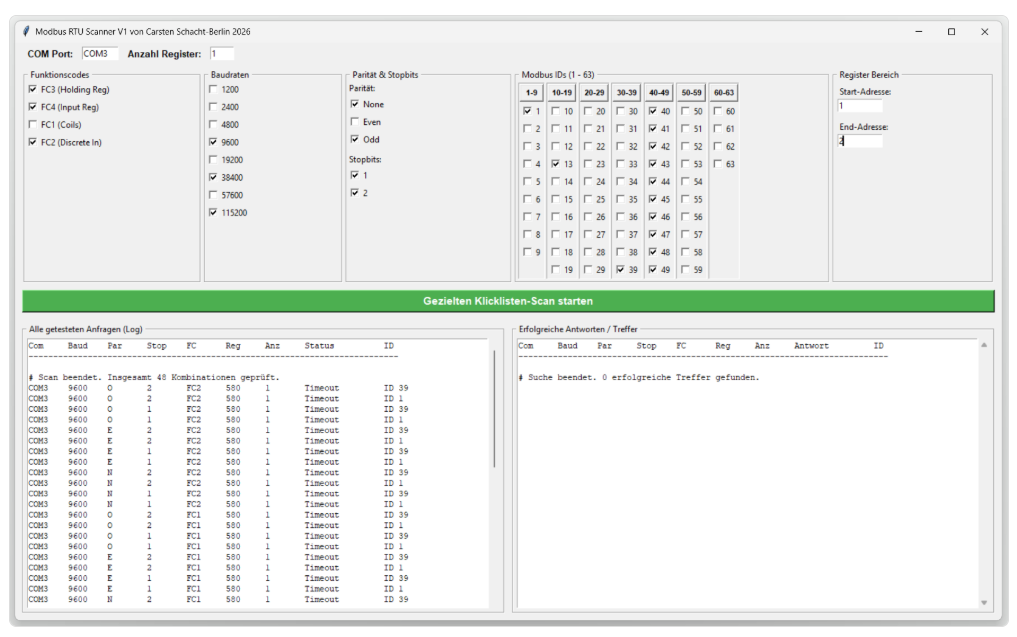Click the 10-19 ID group button

click(562, 93)
